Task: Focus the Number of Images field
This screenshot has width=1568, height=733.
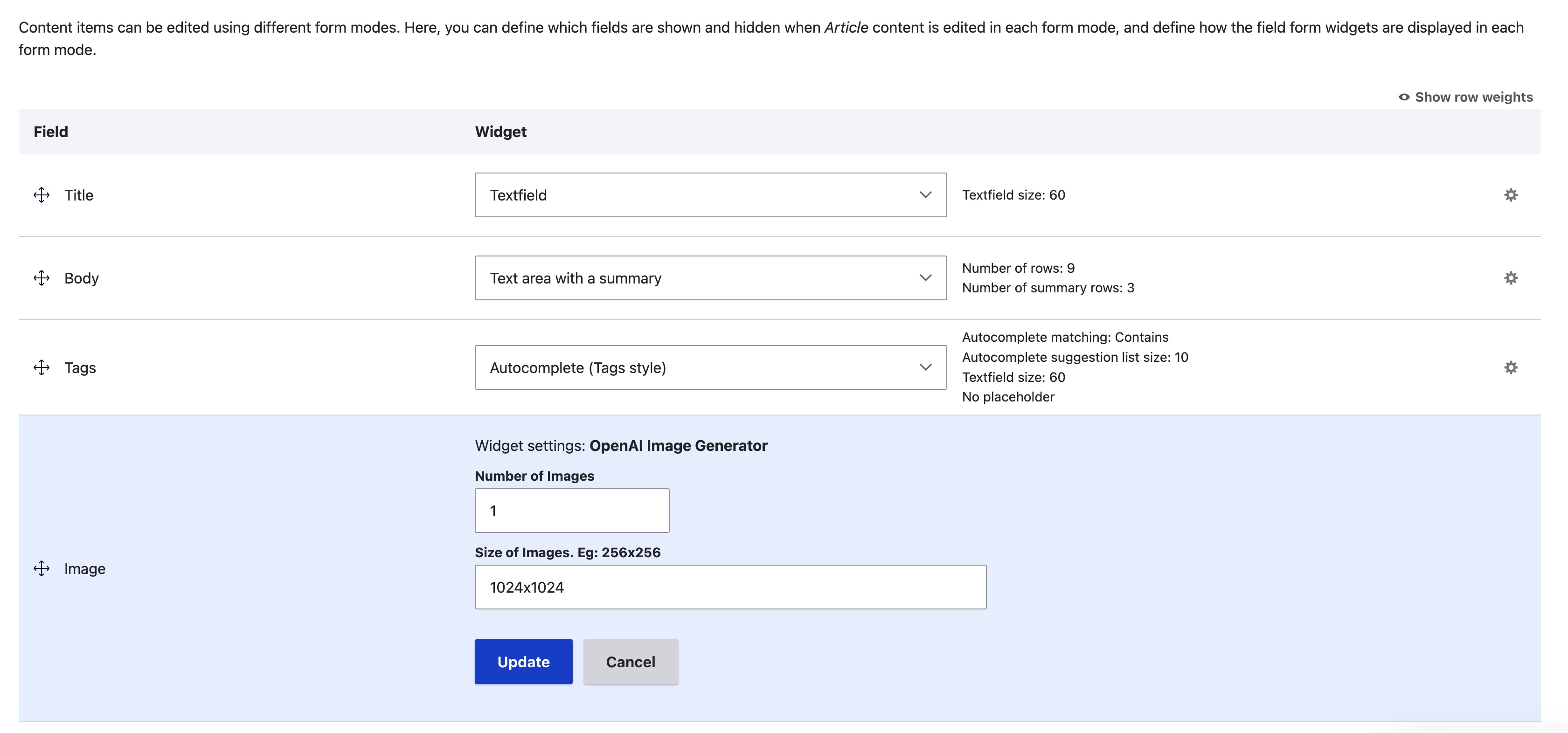Action: pos(572,511)
